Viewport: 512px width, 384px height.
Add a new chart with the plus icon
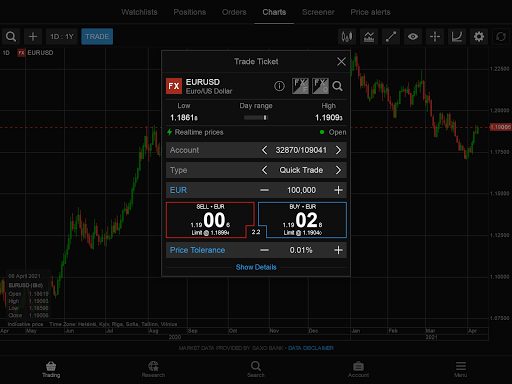tap(33, 36)
